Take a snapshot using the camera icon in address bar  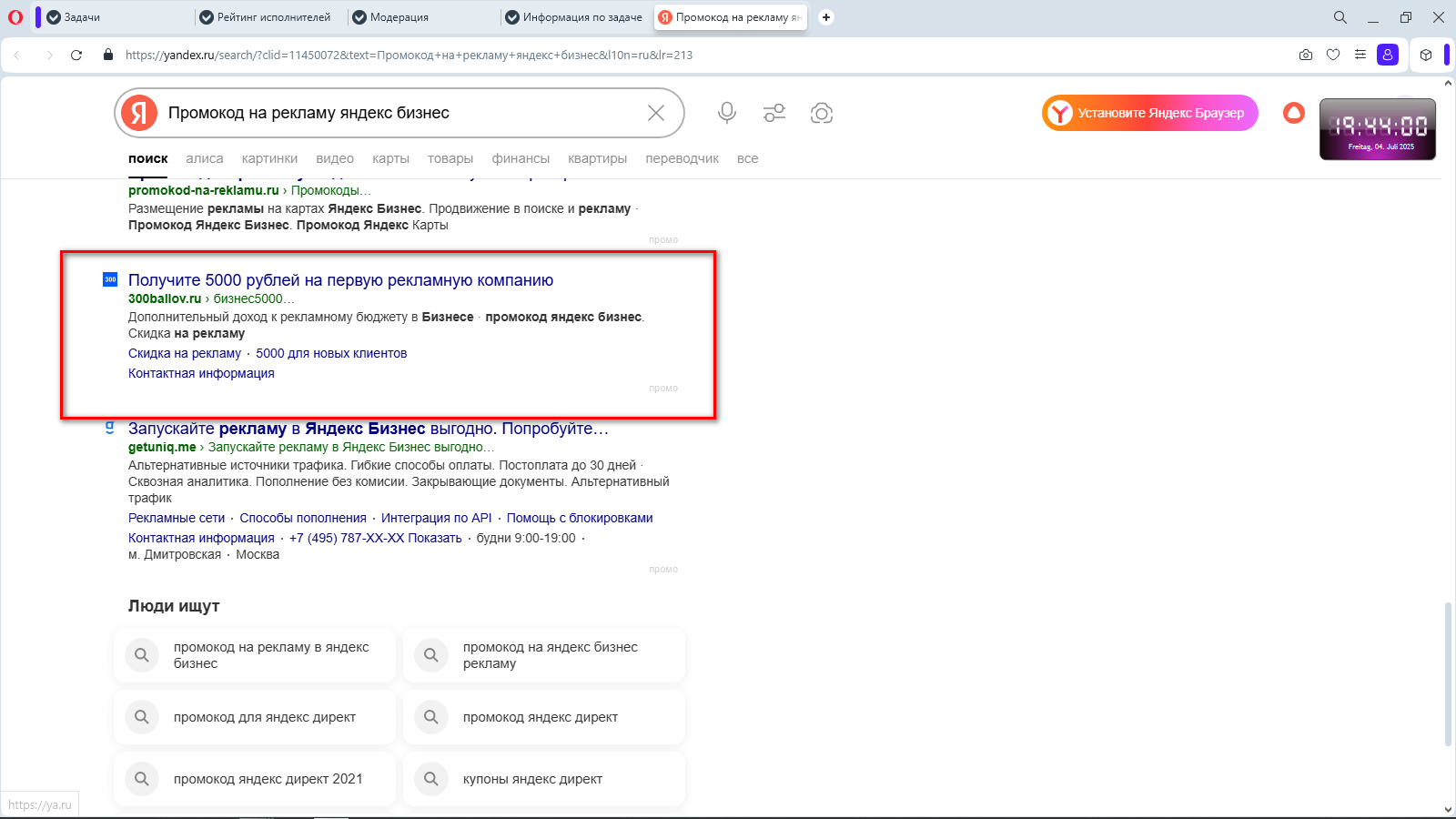pyautogui.click(x=1306, y=55)
